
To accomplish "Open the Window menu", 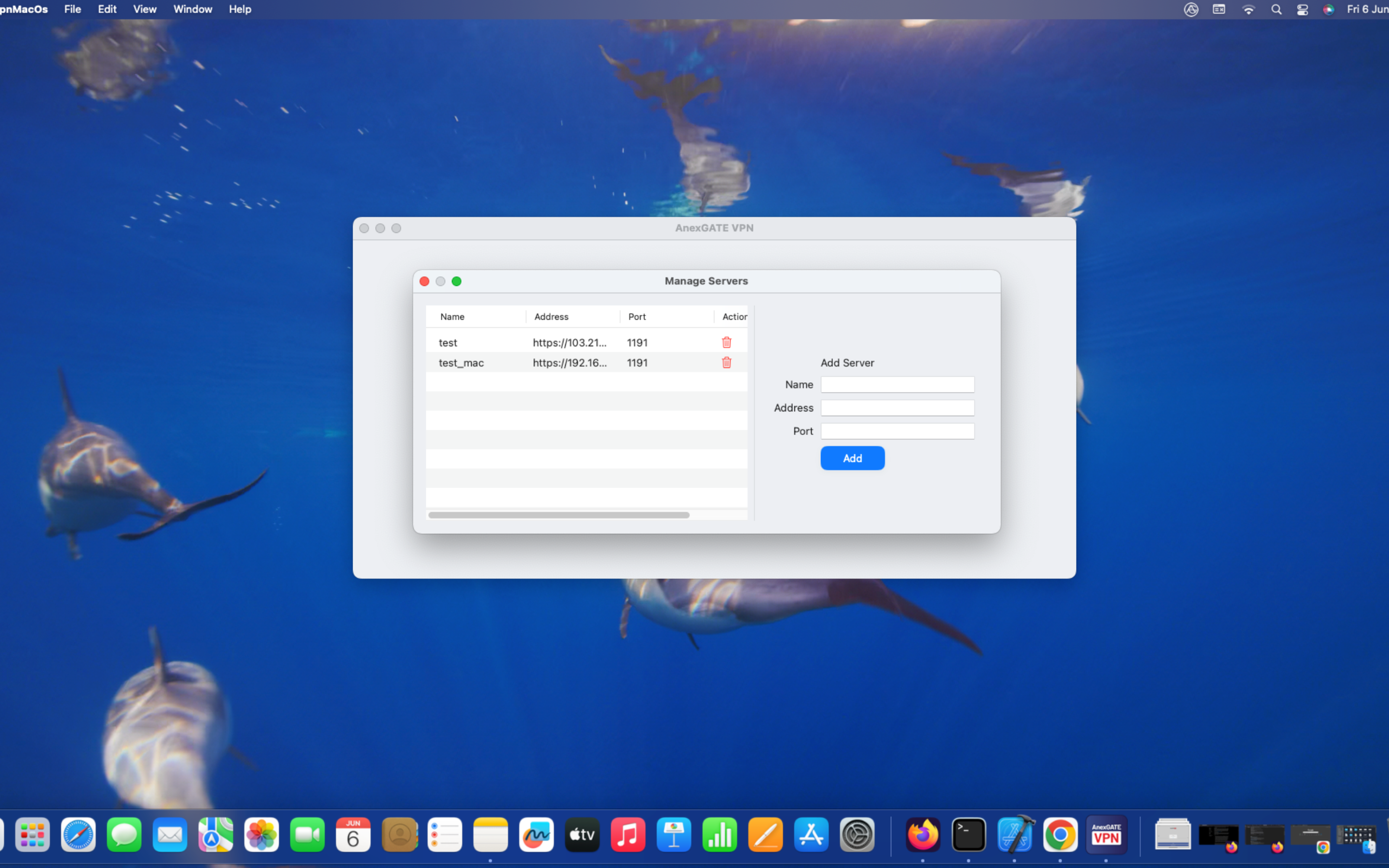I will click(193, 9).
